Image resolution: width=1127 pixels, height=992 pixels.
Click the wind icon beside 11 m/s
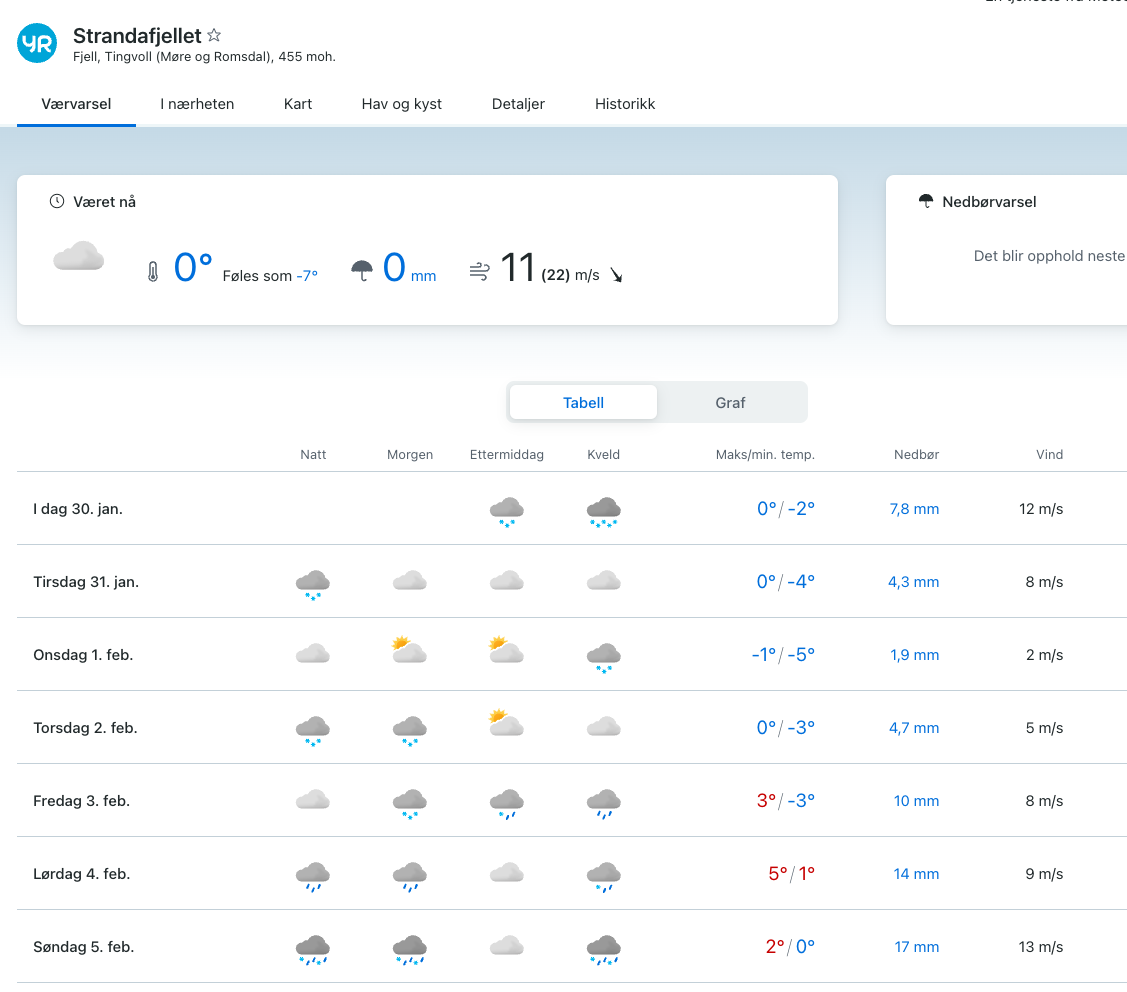coord(480,271)
